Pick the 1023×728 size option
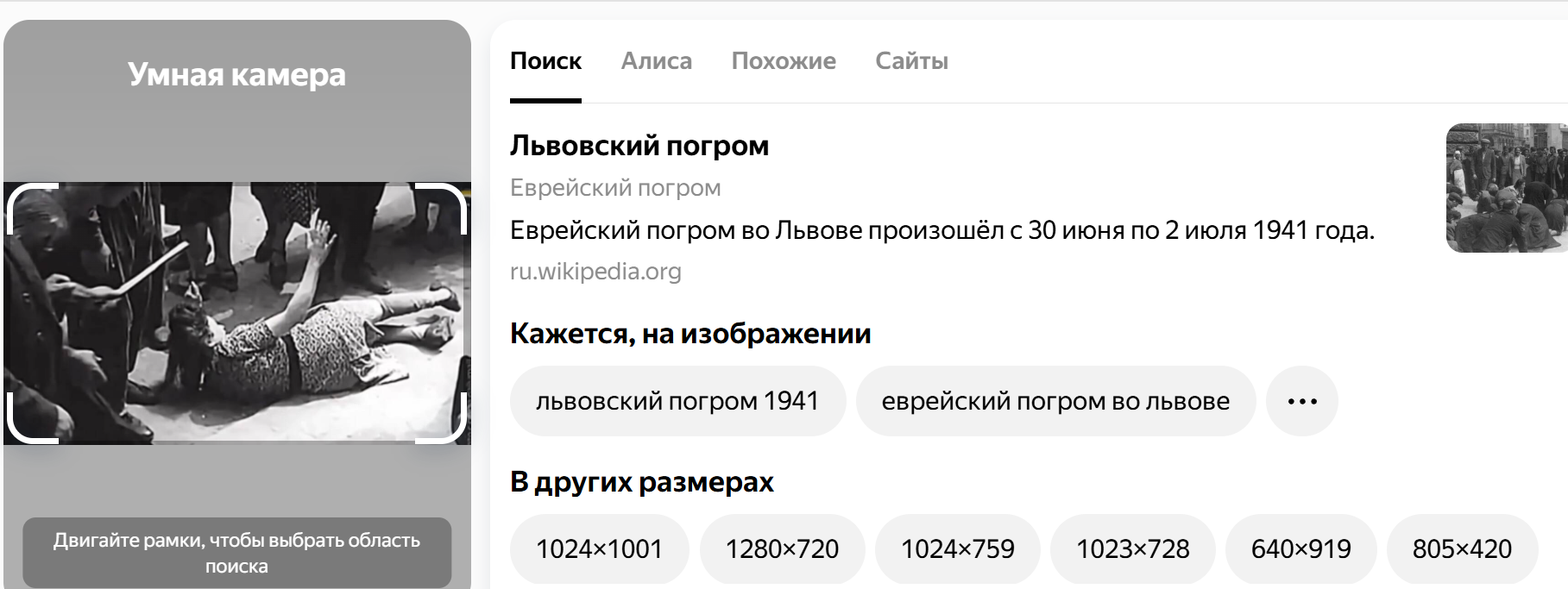Image resolution: width=1568 pixels, height=589 pixels. coord(1132,549)
